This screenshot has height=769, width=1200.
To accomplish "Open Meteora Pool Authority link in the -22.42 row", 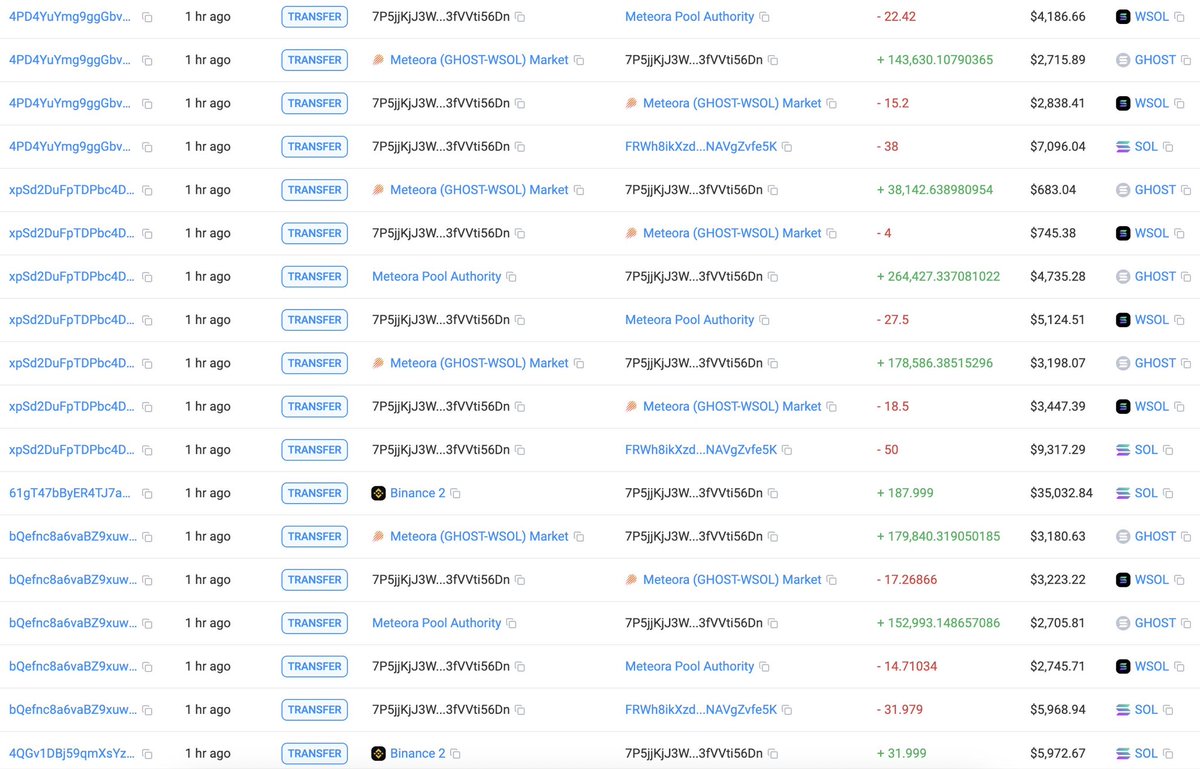I will point(689,17).
